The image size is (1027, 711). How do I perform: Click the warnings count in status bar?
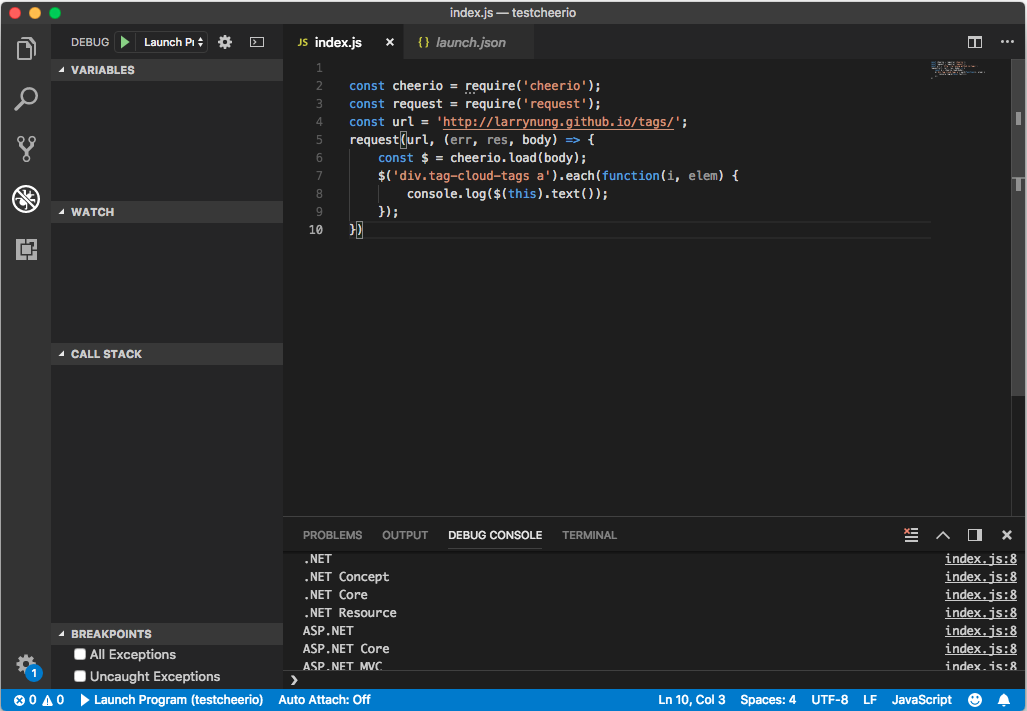pos(53,700)
